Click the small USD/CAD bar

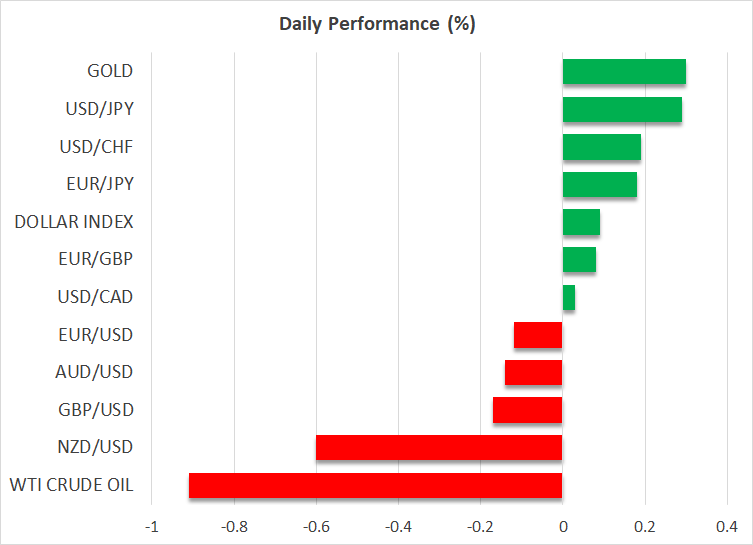[569, 297]
